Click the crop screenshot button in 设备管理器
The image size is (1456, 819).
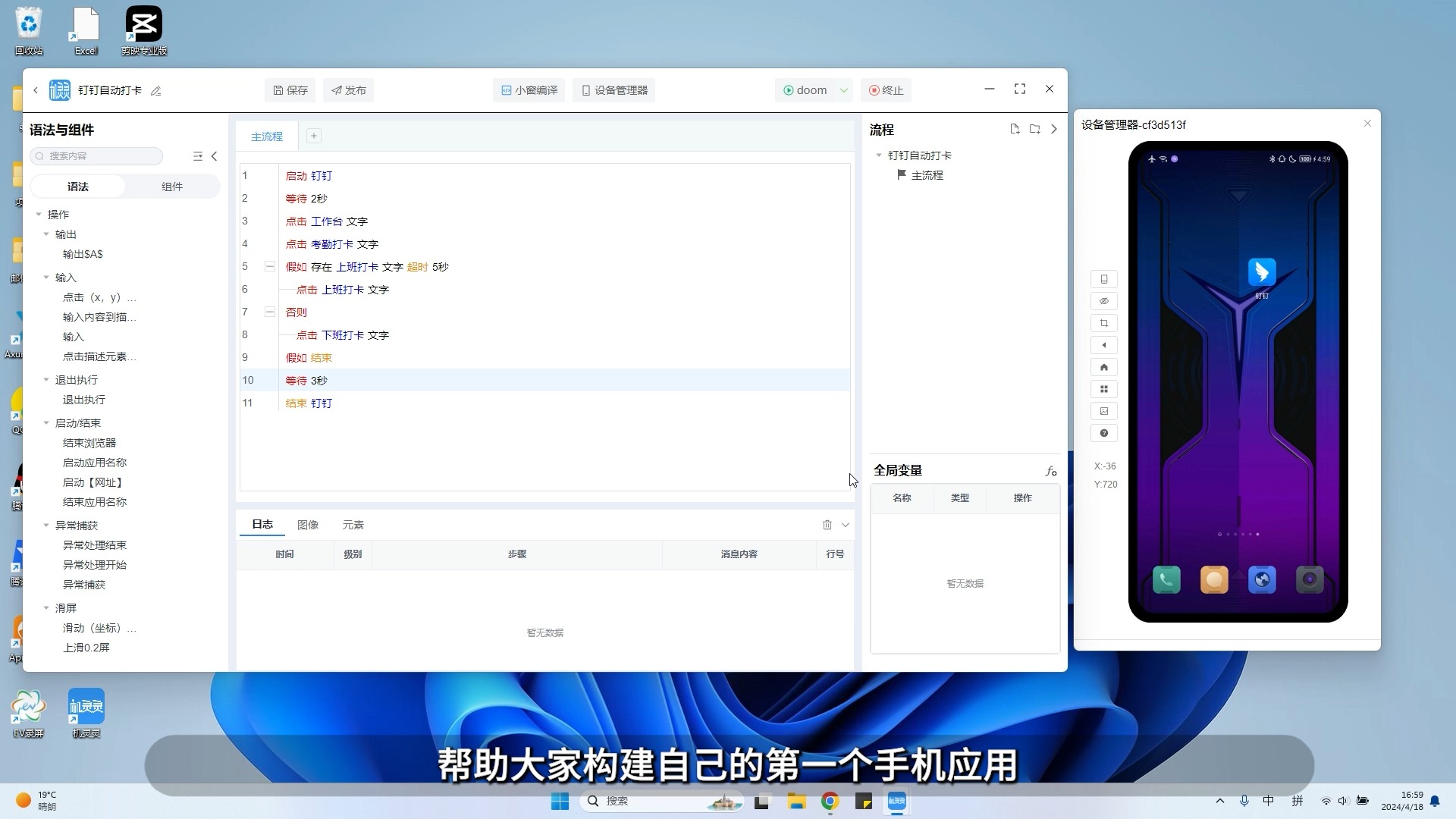tap(1104, 323)
